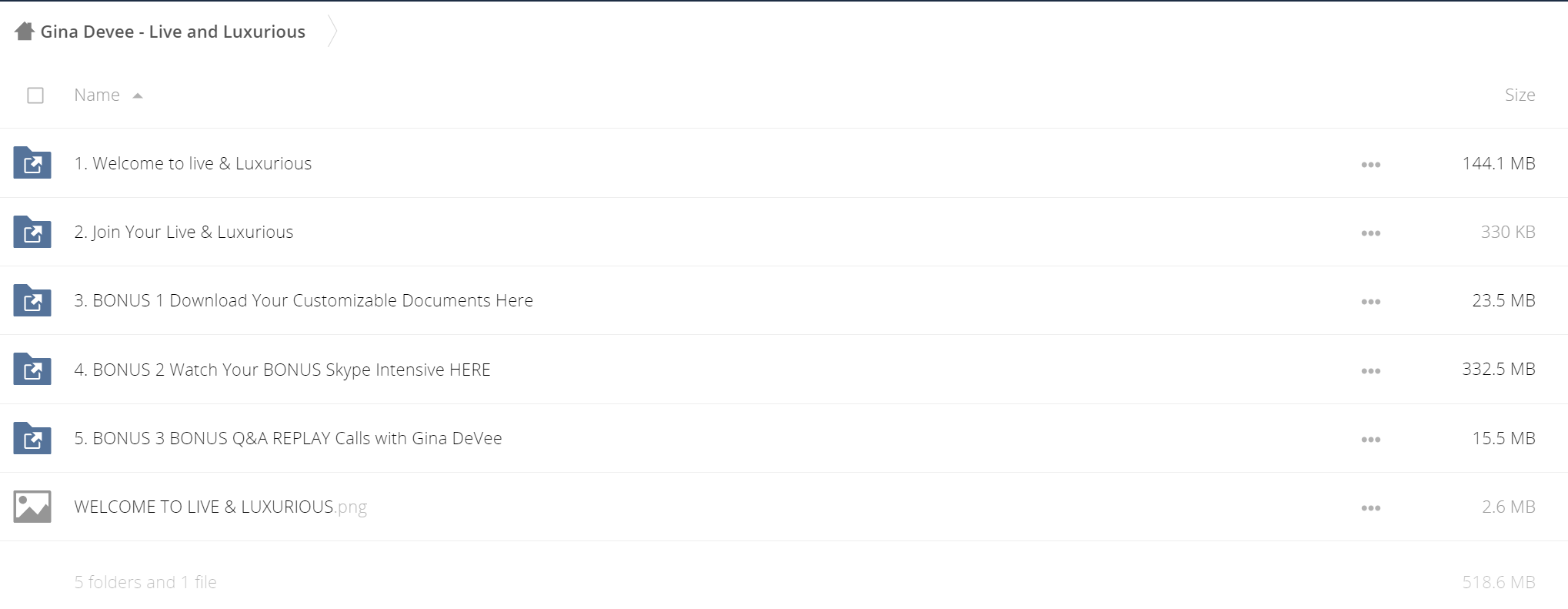The width and height of the screenshot is (1568, 609).
Task: Sort by the Size column header
Action: pos(1520,95)
